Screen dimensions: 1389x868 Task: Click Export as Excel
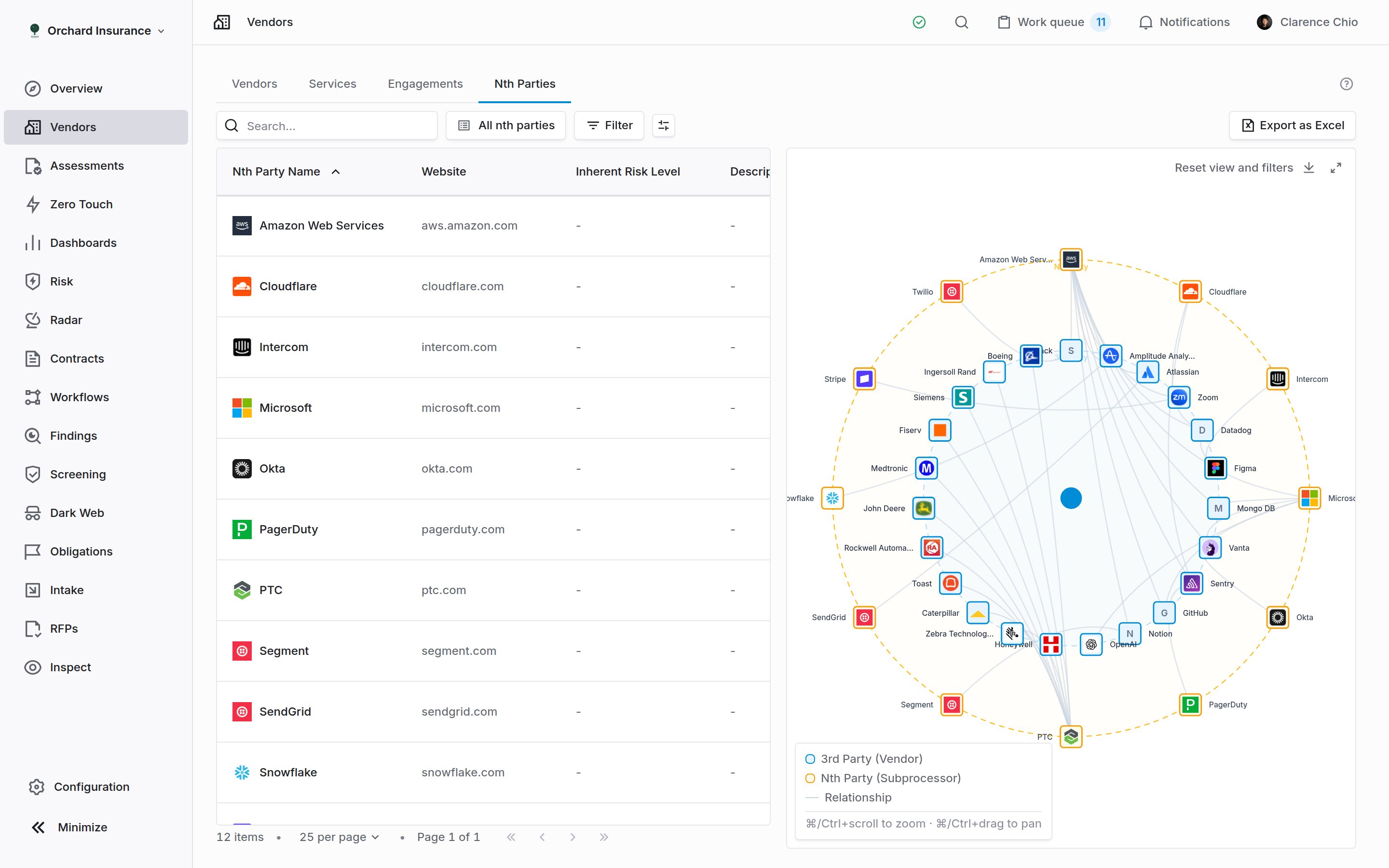click(x=1292, y=125)
